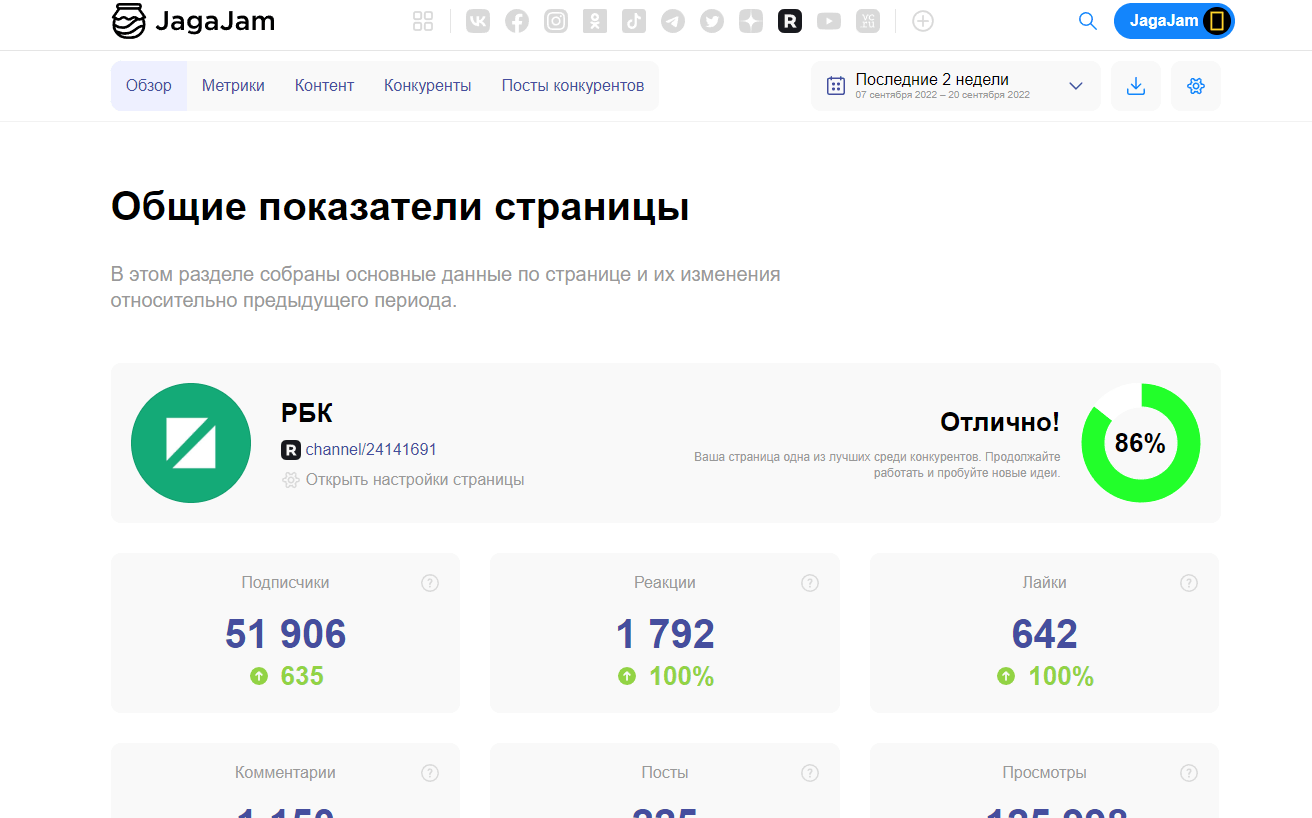Image resolution: width=1312 pixels, height=818 pixels.
Task: Select the Yandex Zen star icon
Action: coord(751,21)
